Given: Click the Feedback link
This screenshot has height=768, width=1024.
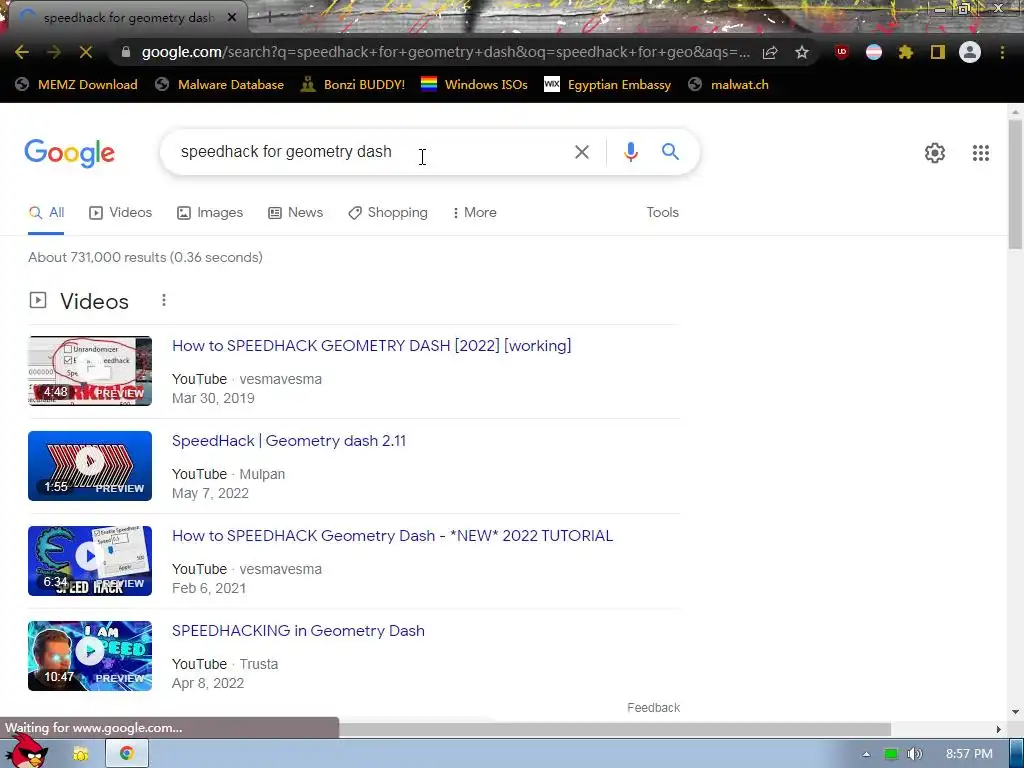Looking at the screenshot, I should (653, 708).
